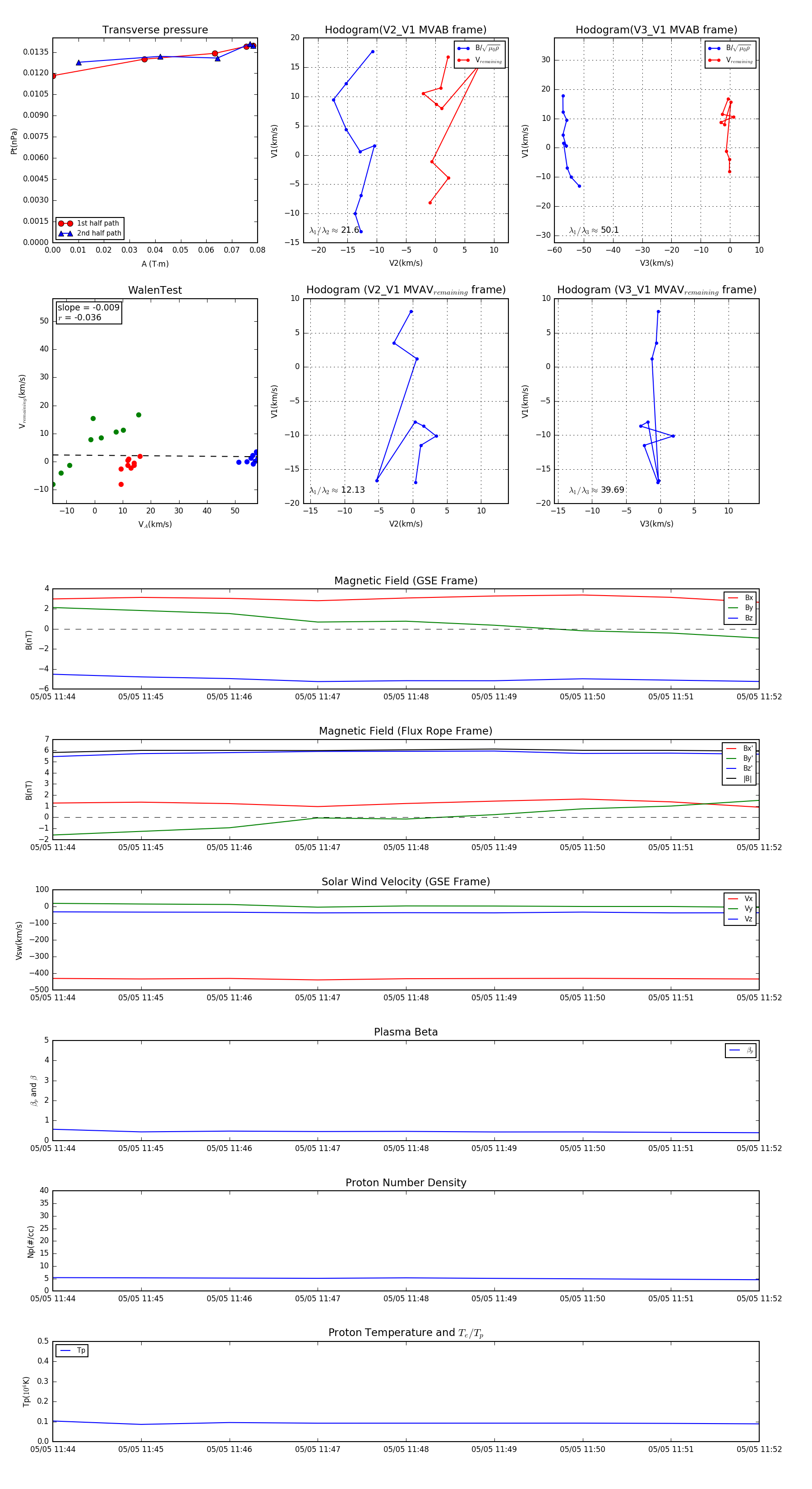Click the "λ1/λ3 ≈ 50.1" annotation
The image size is (812, 1489).
point(594,230)
